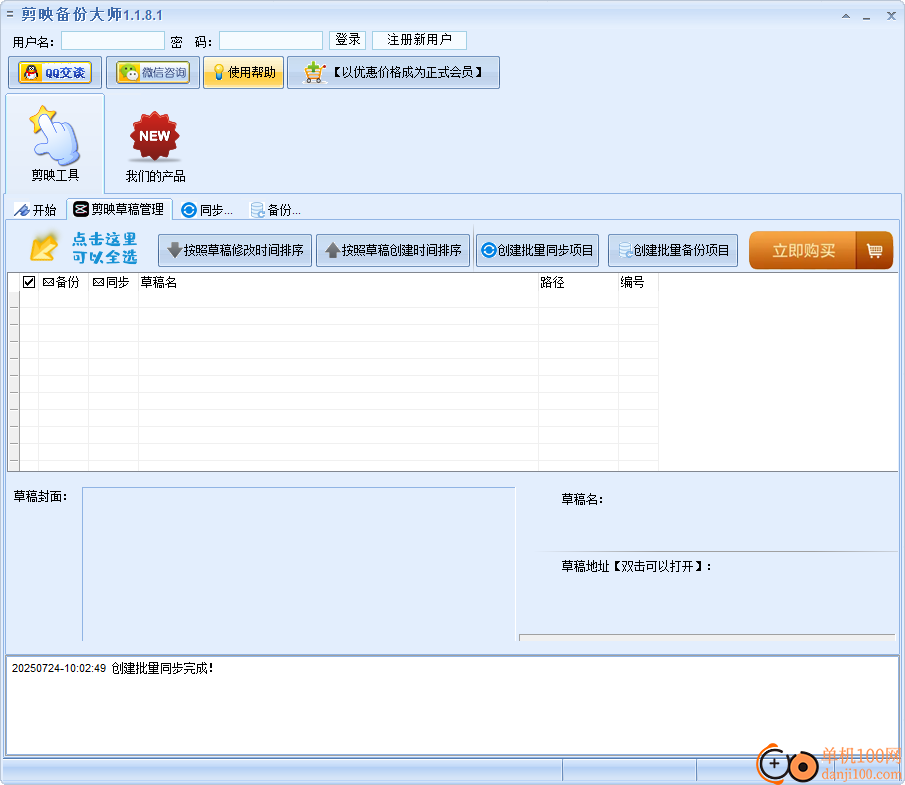Screen dimensions: 905x785
Task: Switch to the 开始 tab
Action: pyautogui.click(x=36, y=210)
